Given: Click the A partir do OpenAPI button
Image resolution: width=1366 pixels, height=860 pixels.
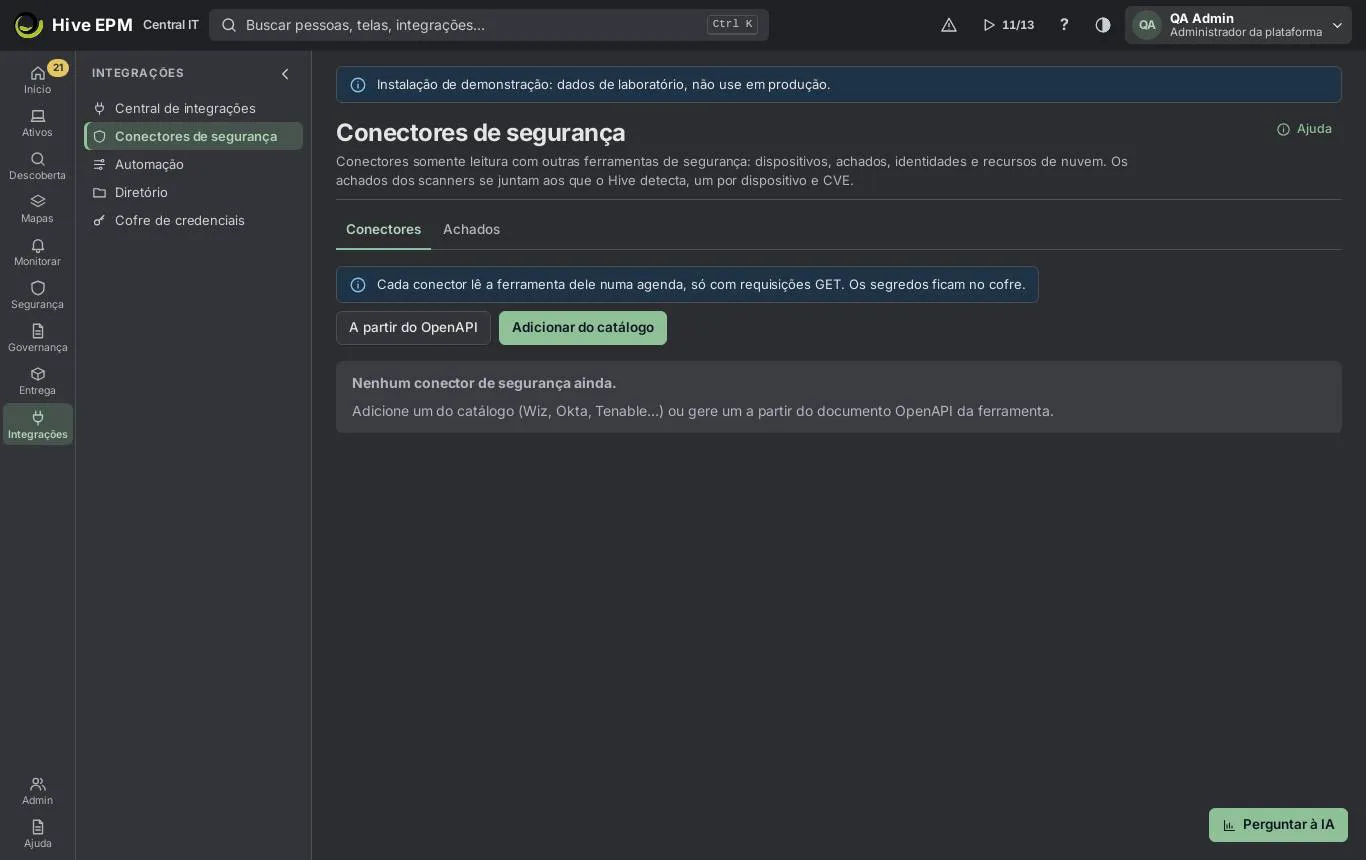Looking at the screenshot, I should point(413,328).
